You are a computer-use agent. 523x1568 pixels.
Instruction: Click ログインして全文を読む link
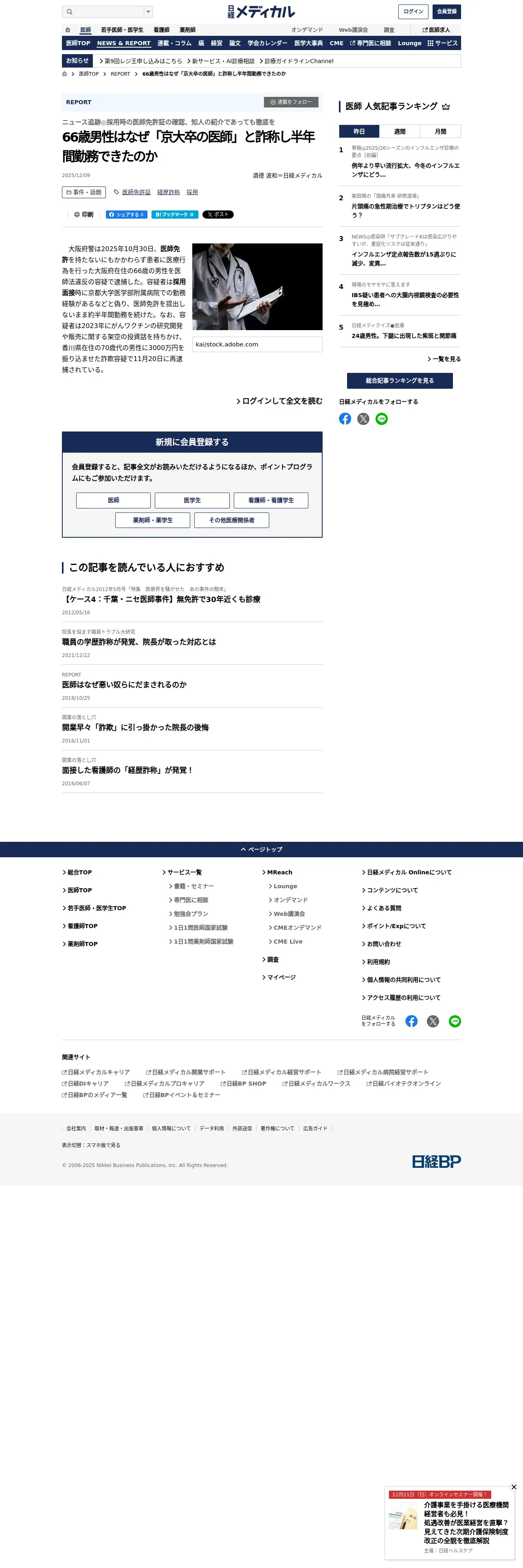[279, 401]
